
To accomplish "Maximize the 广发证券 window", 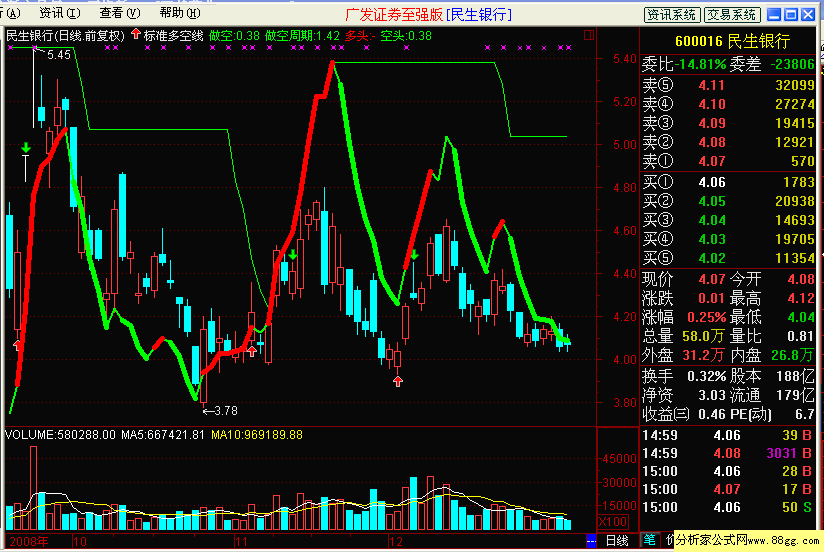I will coord(791,14).
